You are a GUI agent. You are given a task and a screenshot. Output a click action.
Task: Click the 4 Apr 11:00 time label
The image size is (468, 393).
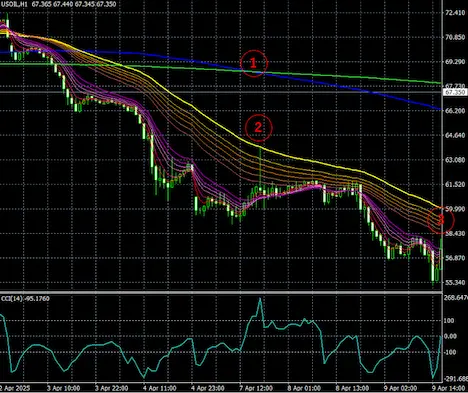coord(159,388)
